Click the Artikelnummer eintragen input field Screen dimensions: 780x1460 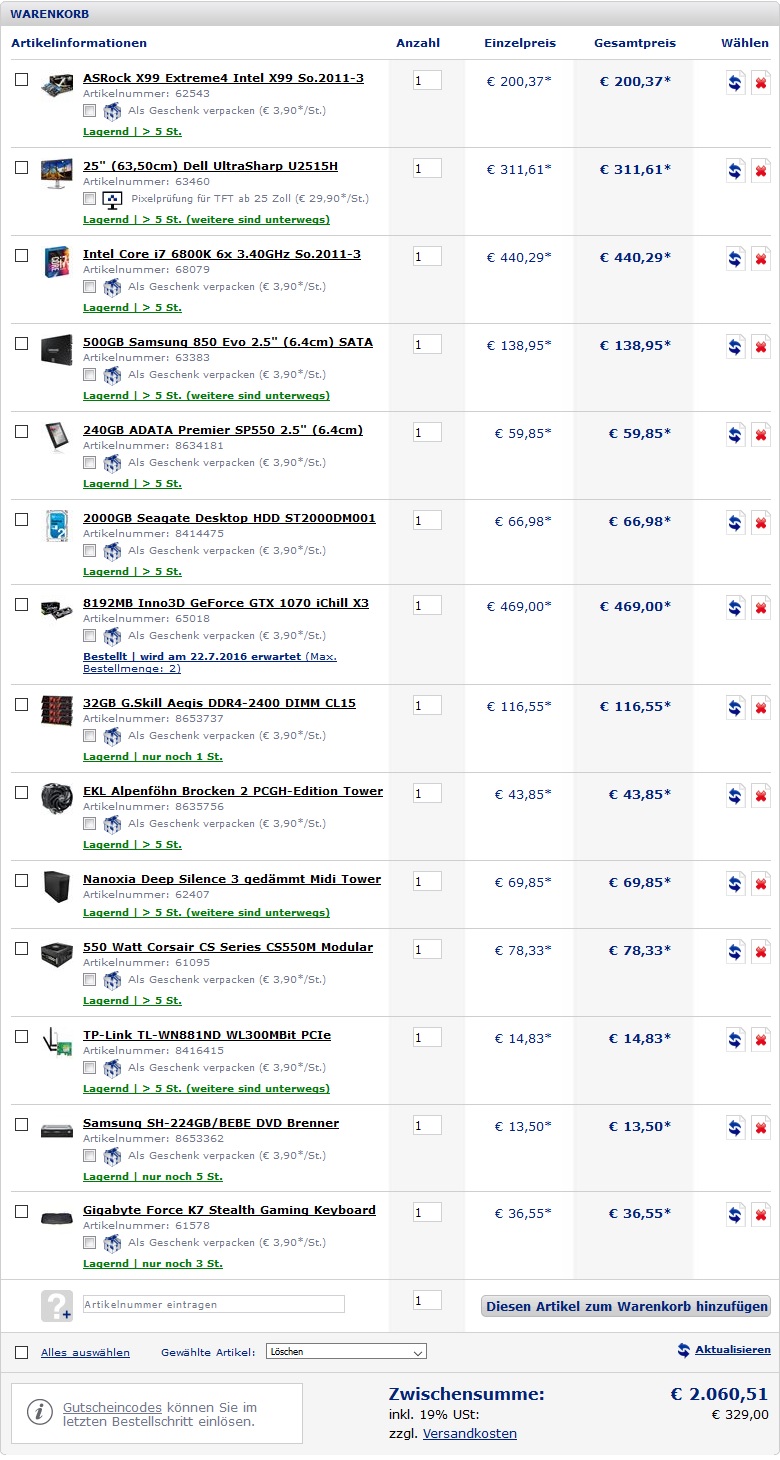click(x=213, y=1304)
